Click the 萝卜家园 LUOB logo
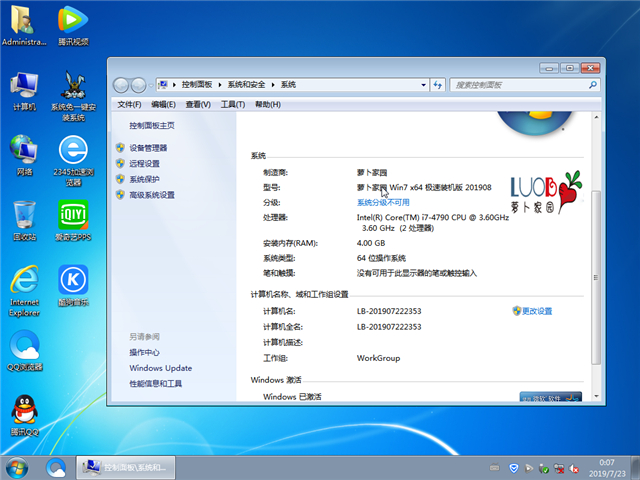Screen dimensions: 640x480 coord(546,193)
